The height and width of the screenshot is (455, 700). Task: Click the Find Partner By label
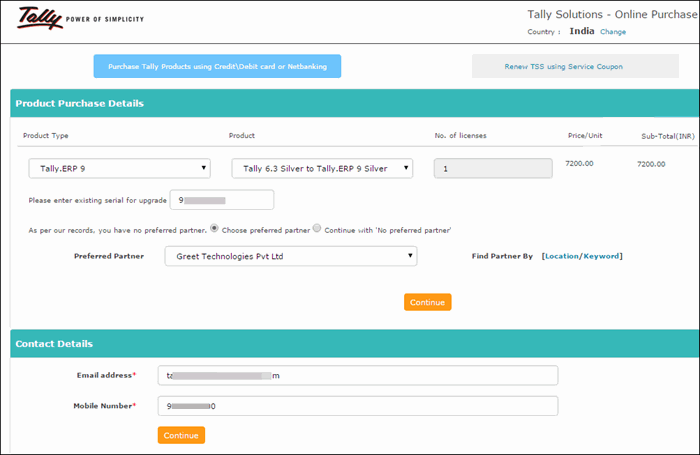pos(502,256)
